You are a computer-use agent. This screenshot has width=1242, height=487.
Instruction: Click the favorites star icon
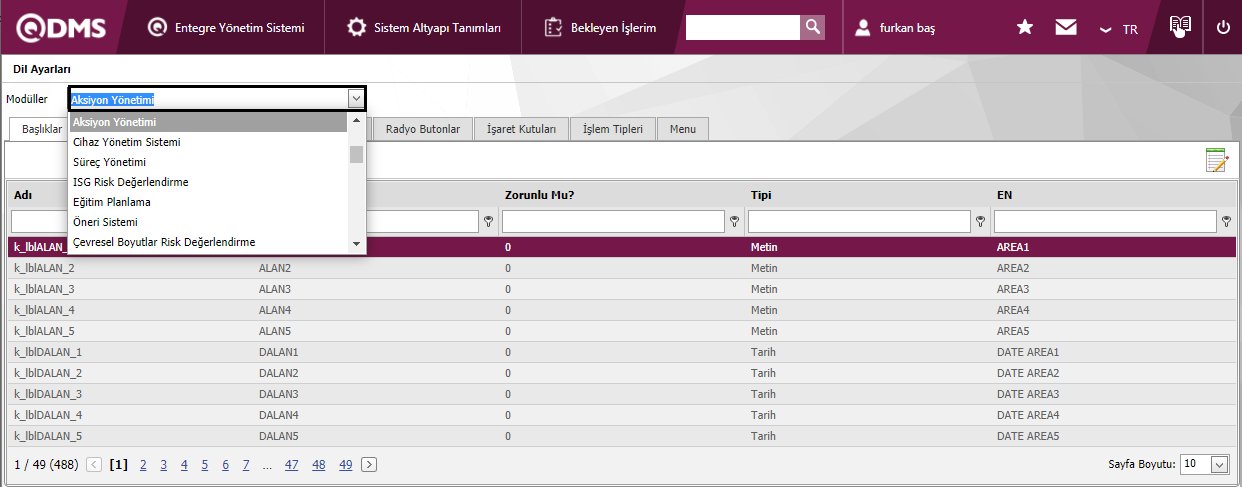pyautogui.click(x=1025, y=28)
